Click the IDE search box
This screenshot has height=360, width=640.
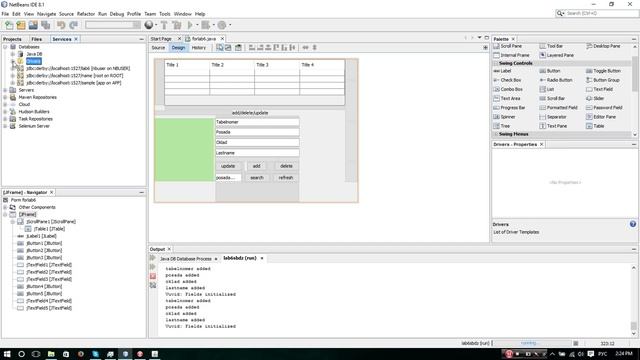coord(597,13)
